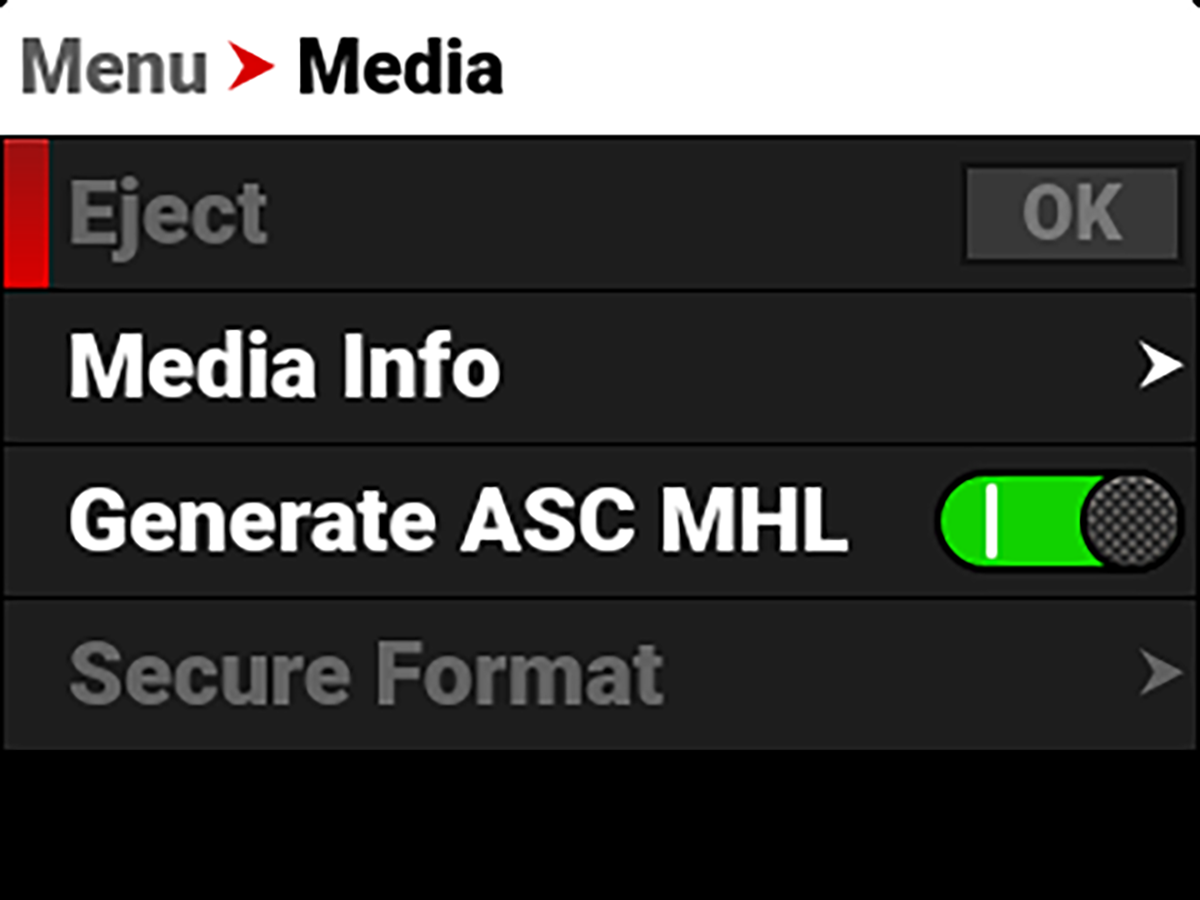This screenshot has height=900, width=1200.
Task: Click the Media breadcrumb title
Action: (x=400, y=68)
